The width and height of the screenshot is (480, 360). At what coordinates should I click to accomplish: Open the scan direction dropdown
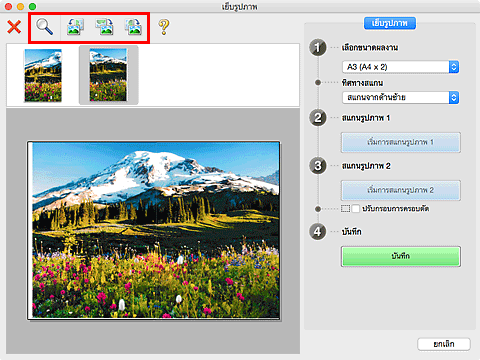click(401, 98)
